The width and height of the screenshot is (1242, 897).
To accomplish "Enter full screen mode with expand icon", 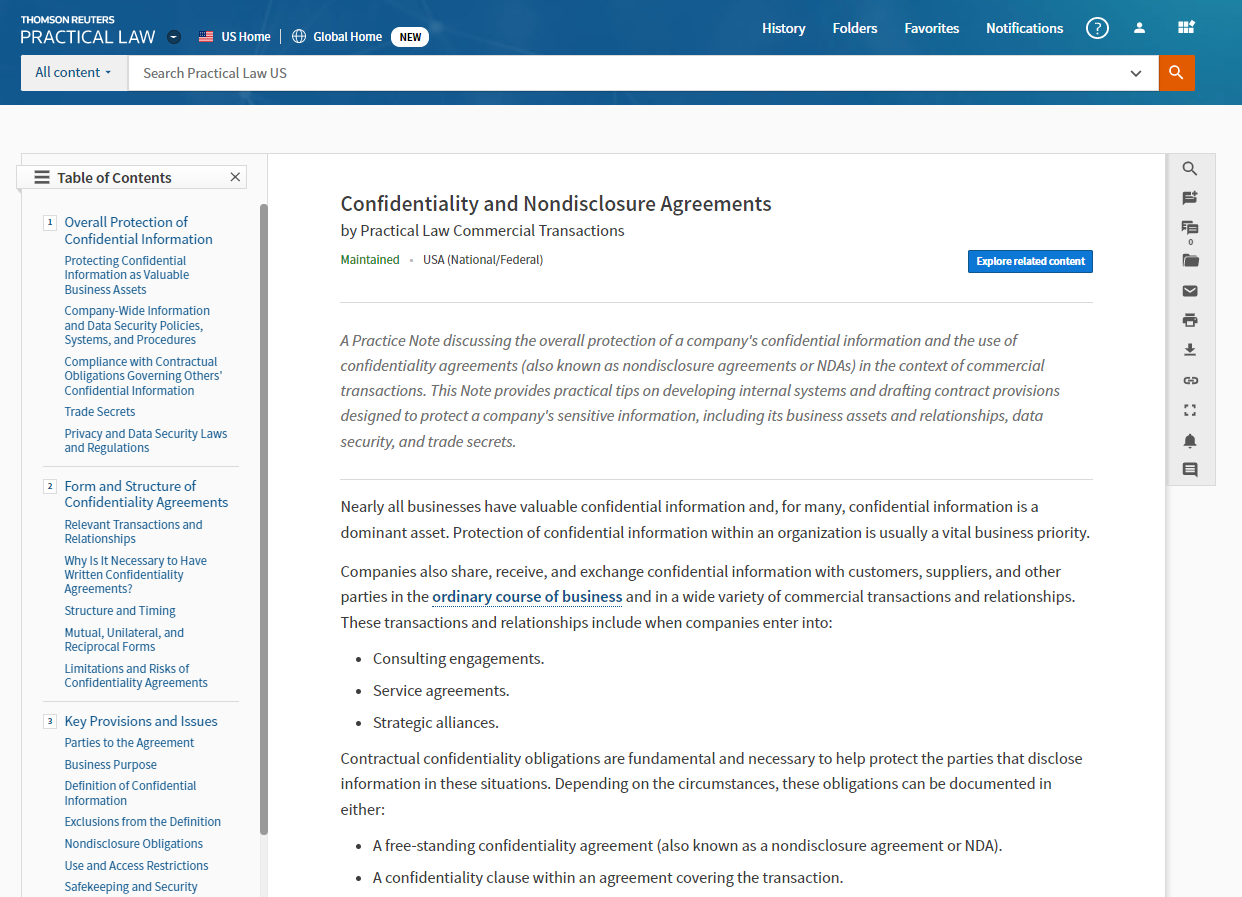I will (1190, 410).
